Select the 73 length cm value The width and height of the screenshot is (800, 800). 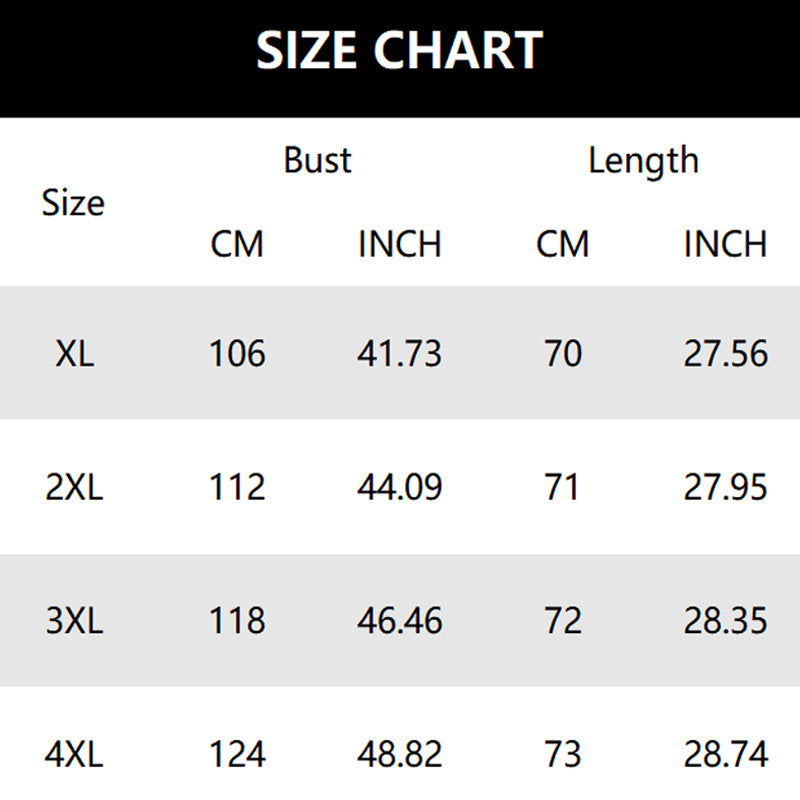(563, 754)
